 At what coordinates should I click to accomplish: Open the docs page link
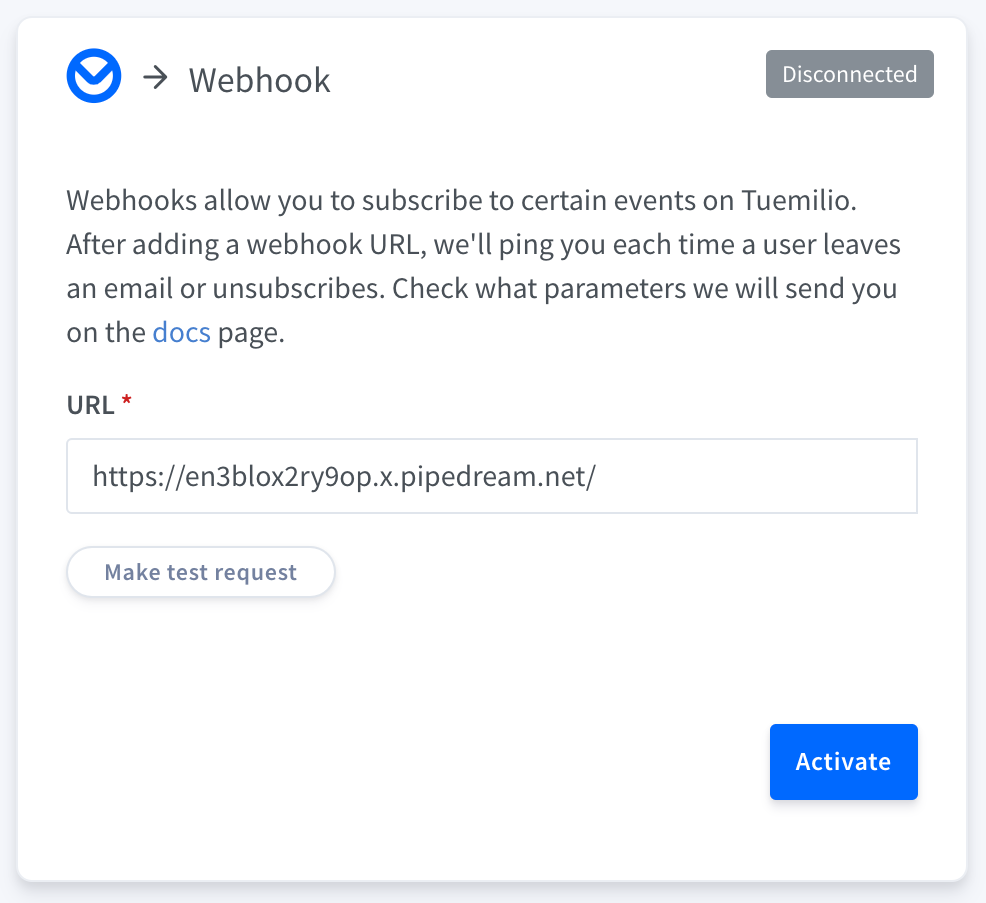click(181, 333)
